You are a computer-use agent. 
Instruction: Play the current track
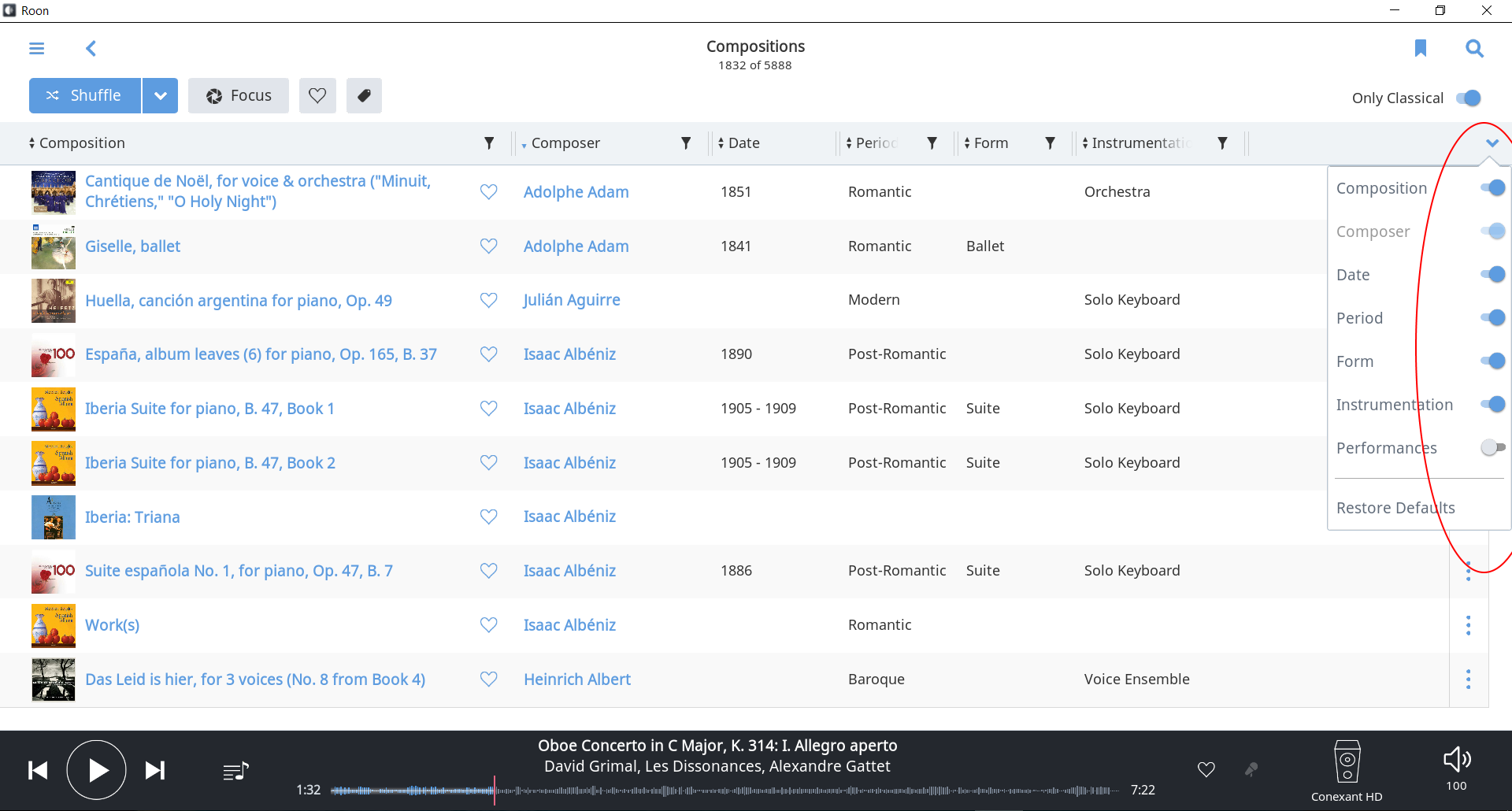96,770
